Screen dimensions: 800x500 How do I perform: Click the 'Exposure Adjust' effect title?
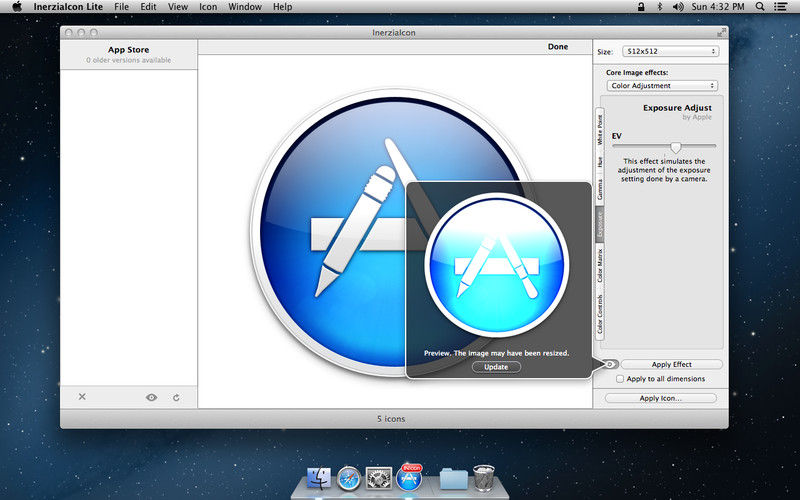(x=677, y=108)
